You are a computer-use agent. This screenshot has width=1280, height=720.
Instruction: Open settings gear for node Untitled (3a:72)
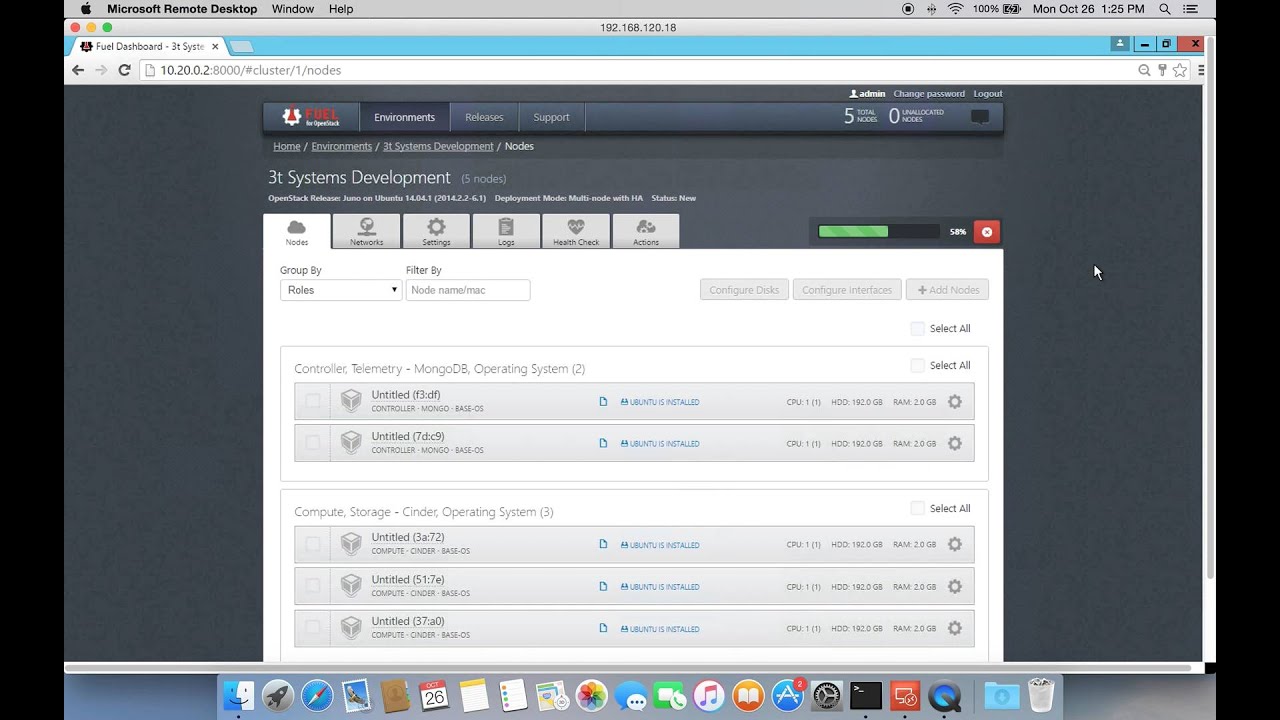(955, 545)
